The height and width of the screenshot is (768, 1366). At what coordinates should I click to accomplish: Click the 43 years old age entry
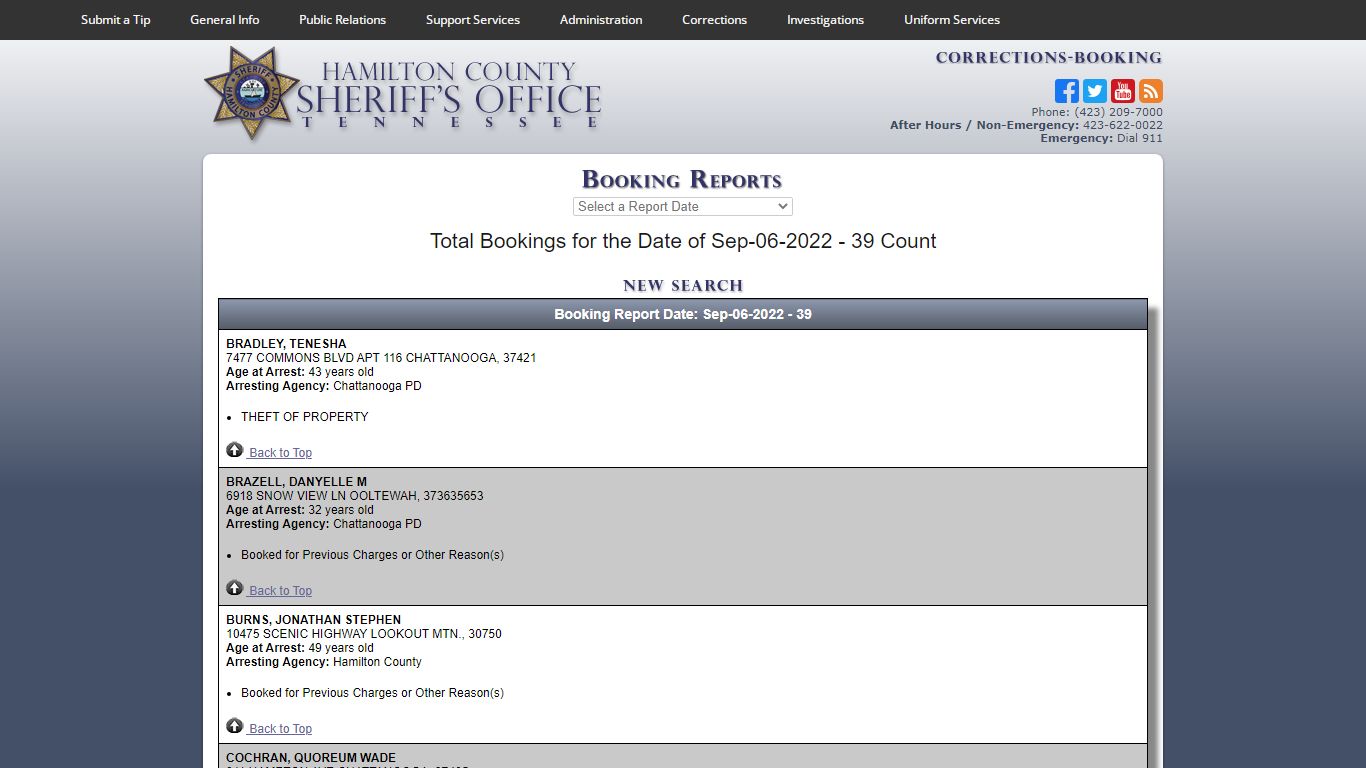(x=341, y=372)
